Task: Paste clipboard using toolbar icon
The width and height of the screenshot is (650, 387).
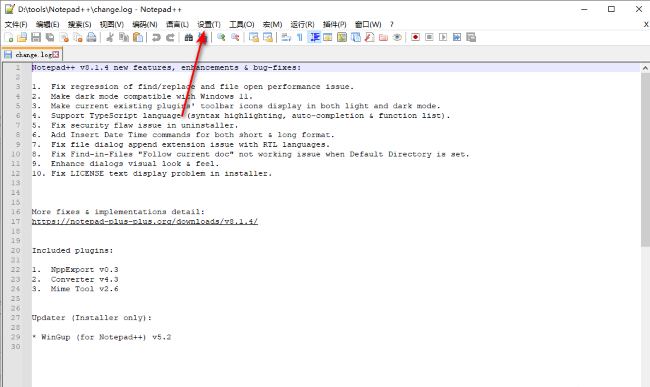Action: pos(138,38)
